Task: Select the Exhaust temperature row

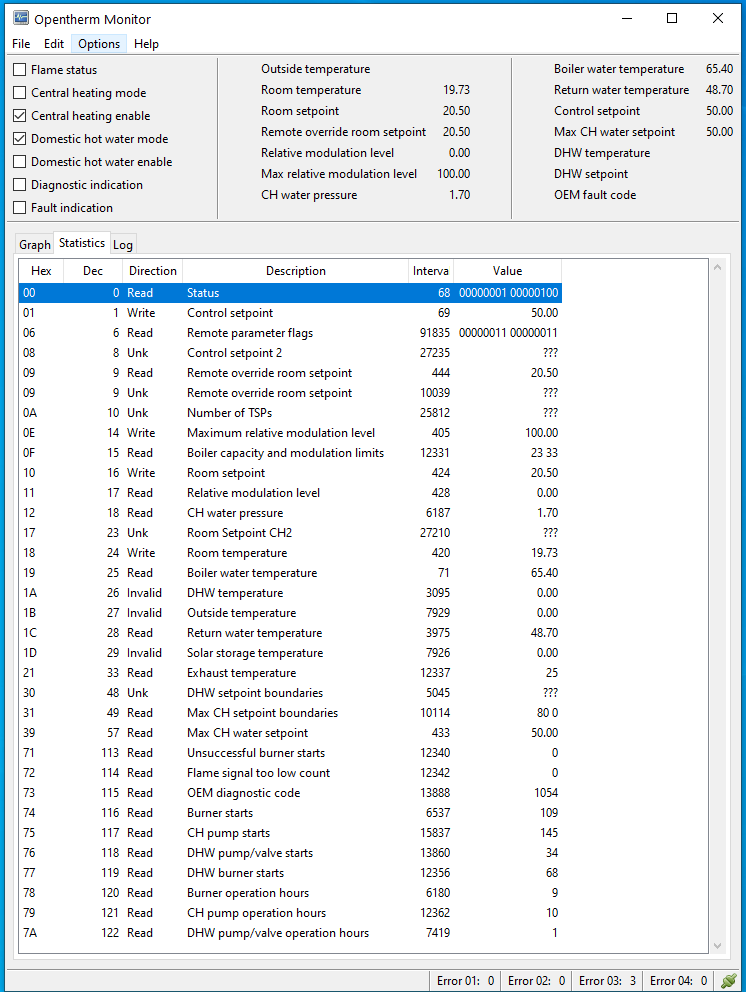Action: click(x=290, y=673)
